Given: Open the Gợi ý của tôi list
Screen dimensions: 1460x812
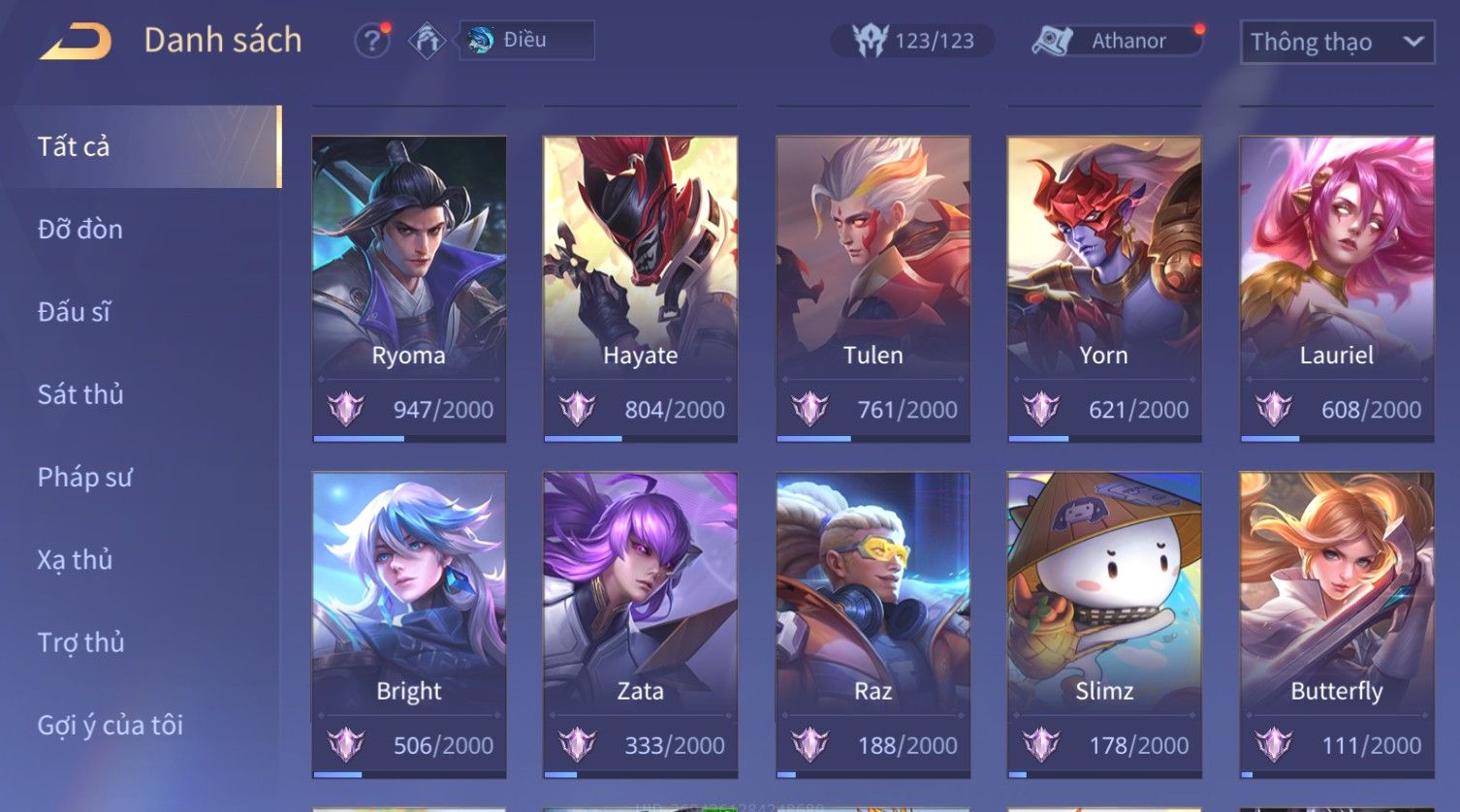Looking at the screenshot, I should point(111,725).
